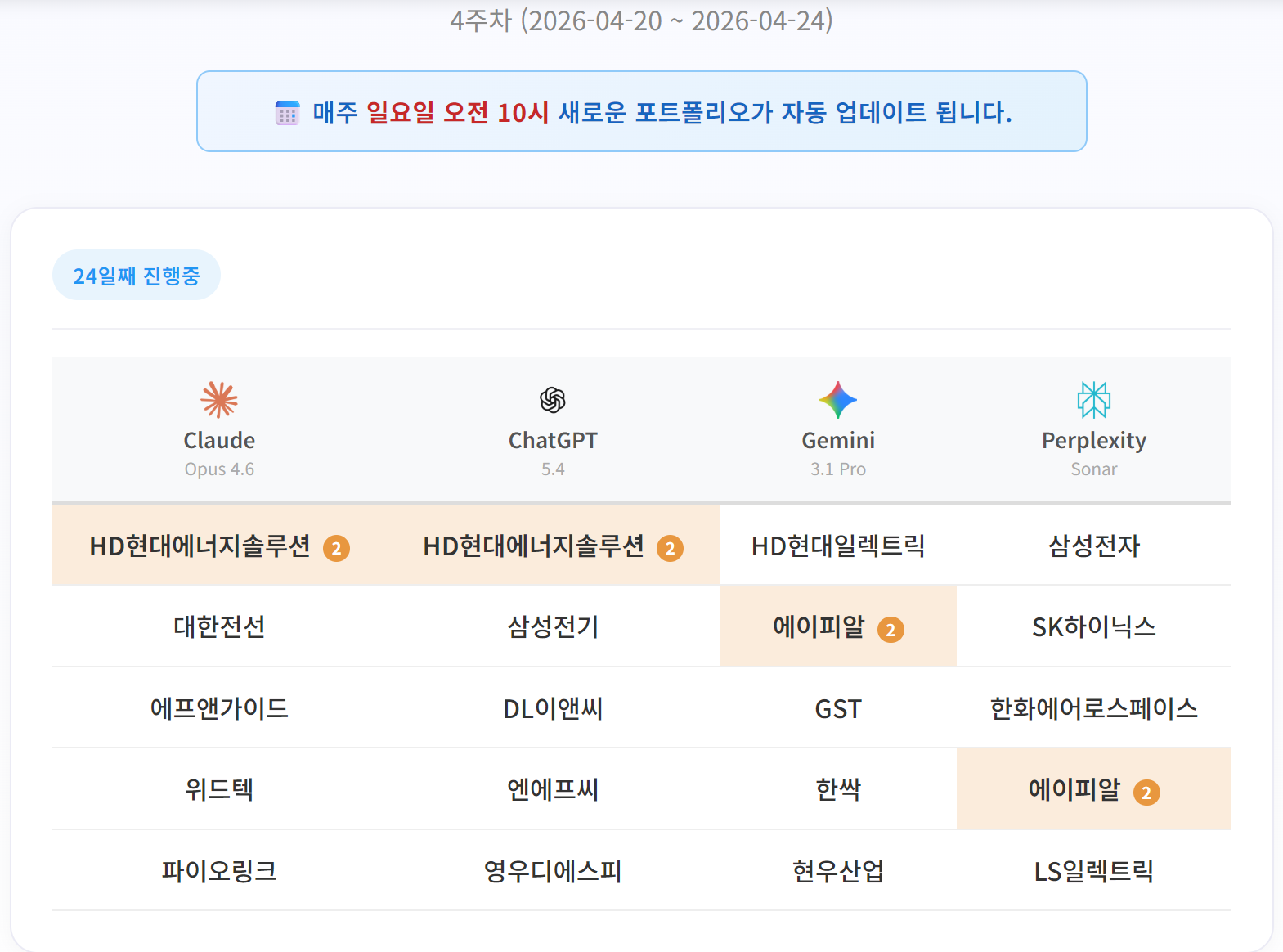Image resolution: width=1283 pixels, height=952 pixels.
Task: Click the Gemini colorful star icon
Action: click(x=838, y=400)
